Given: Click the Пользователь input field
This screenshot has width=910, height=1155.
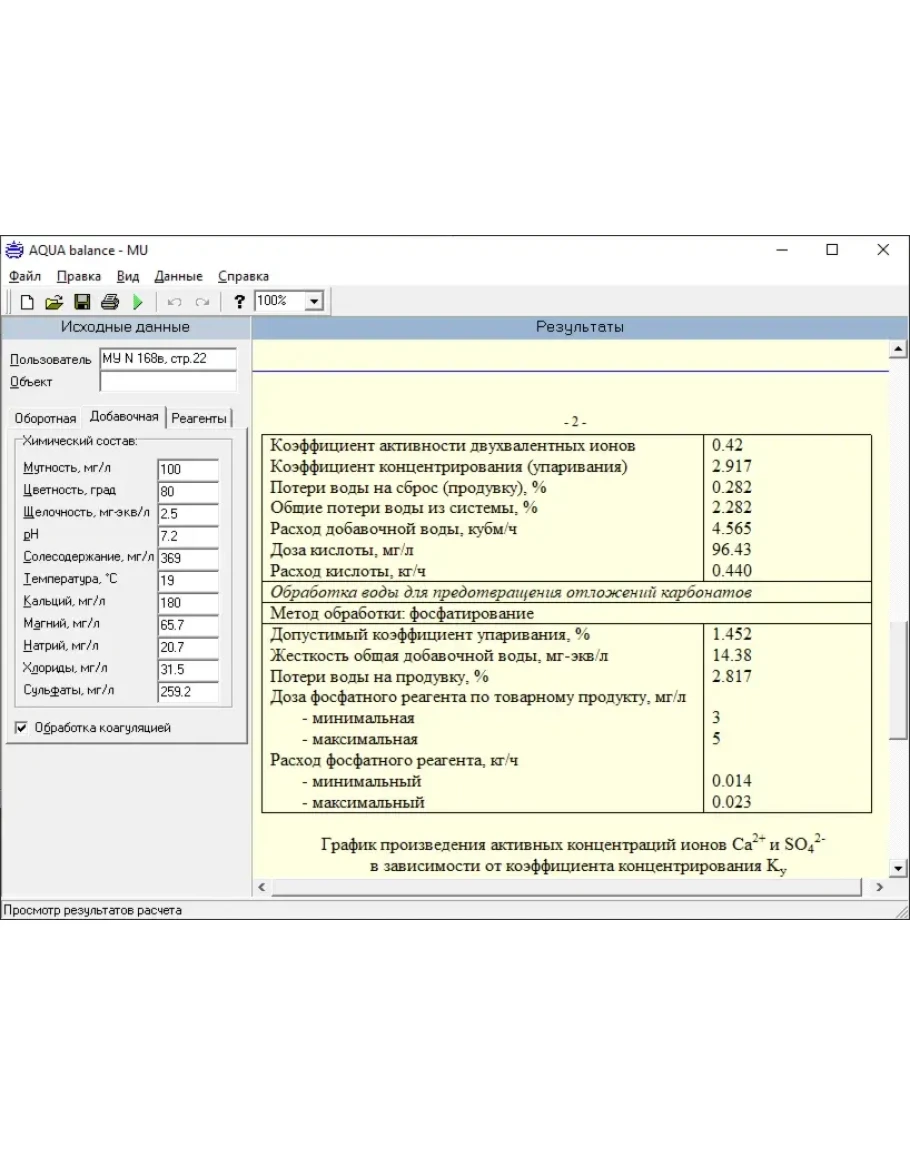Looking at the screenshot, I should (167, 358).
